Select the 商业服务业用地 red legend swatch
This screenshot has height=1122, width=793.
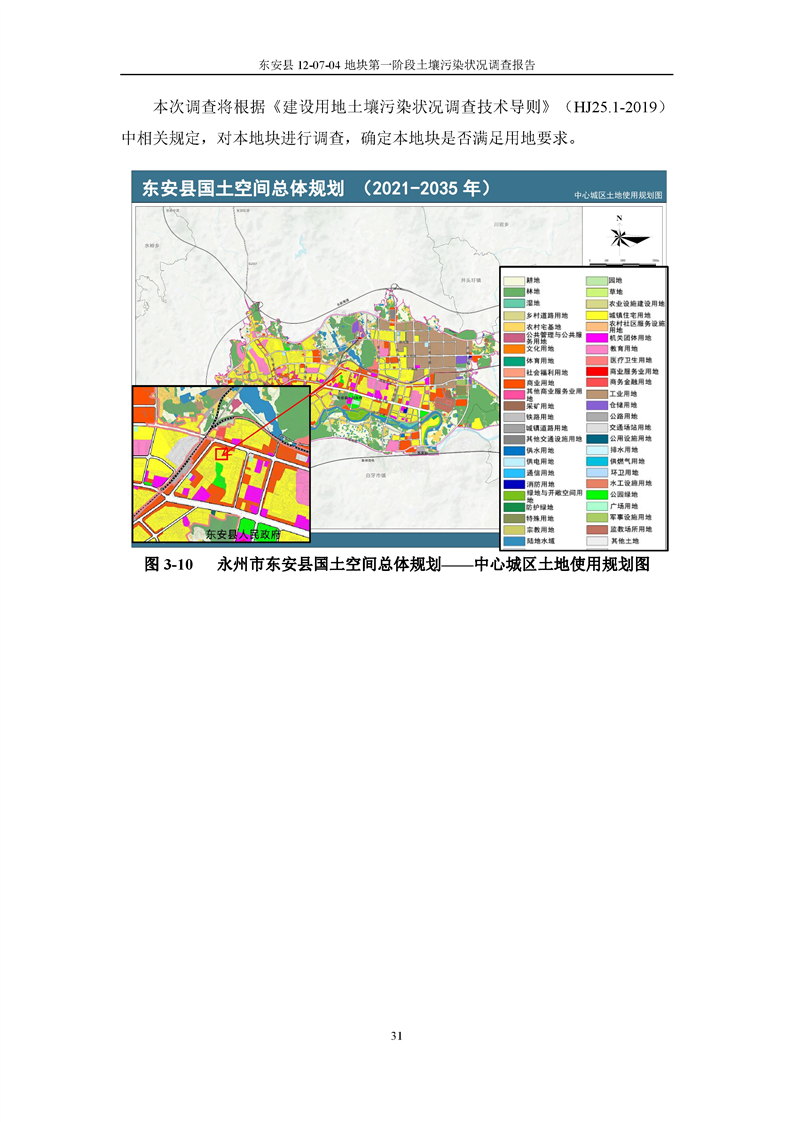tap(597, 371)
